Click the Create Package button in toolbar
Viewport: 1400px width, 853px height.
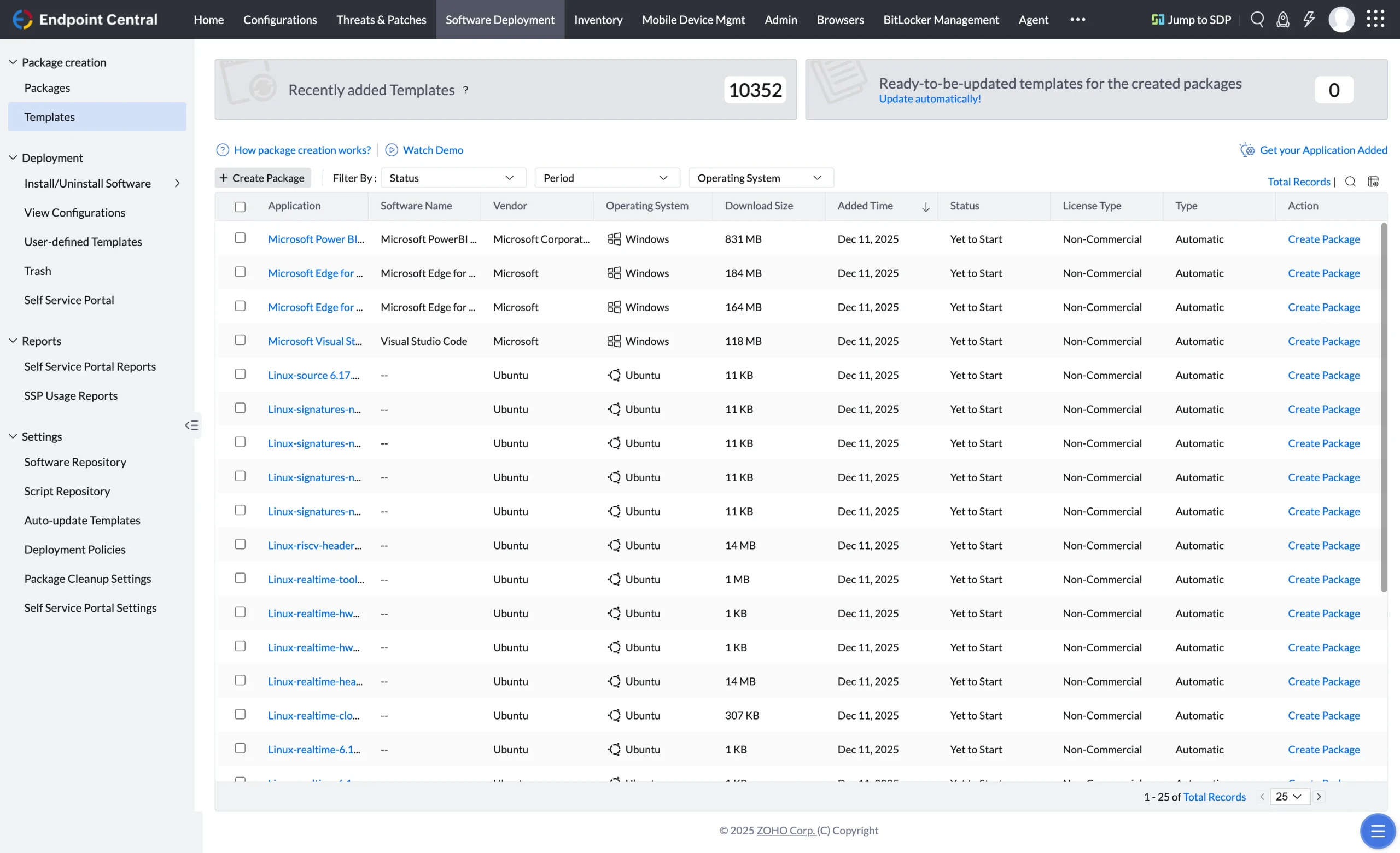262,178
